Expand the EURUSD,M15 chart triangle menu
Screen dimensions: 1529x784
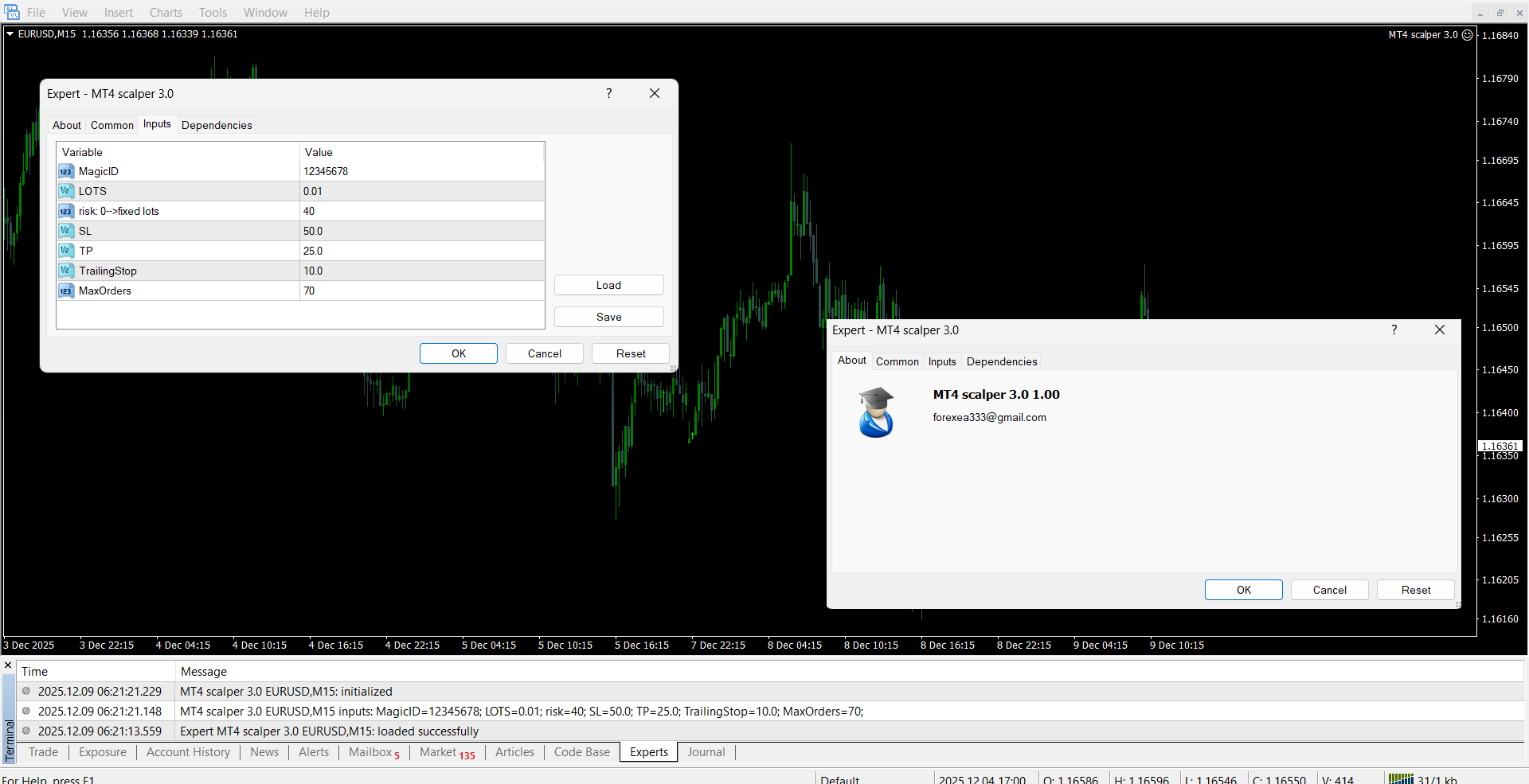(10, 34)
